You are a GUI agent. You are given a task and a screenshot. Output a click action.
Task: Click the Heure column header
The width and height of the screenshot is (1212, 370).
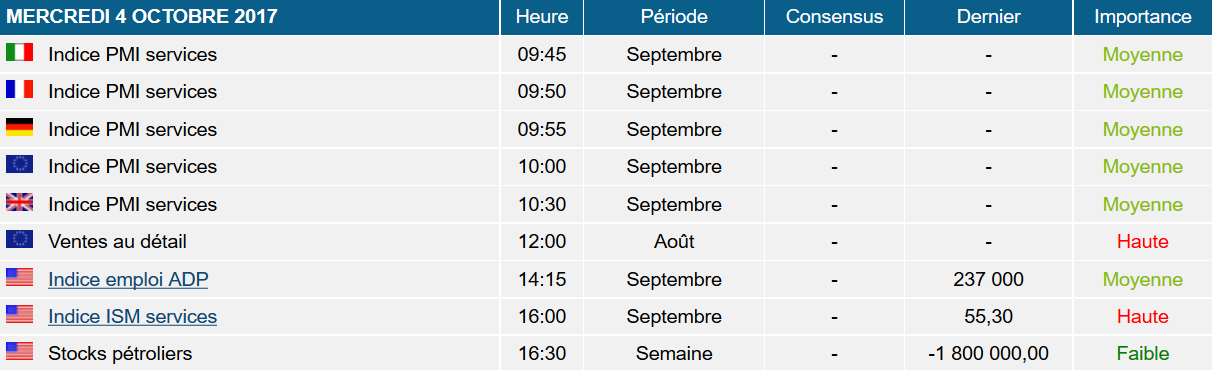point(542,17)
